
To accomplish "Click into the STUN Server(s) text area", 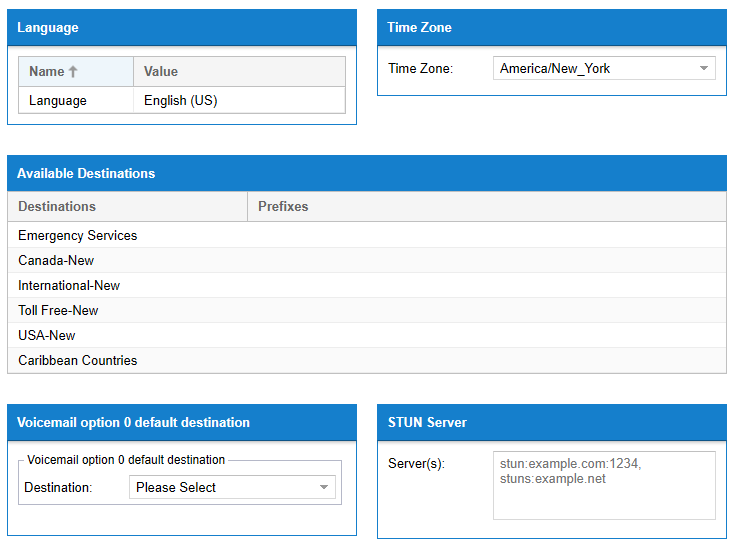I will (604, 485).
